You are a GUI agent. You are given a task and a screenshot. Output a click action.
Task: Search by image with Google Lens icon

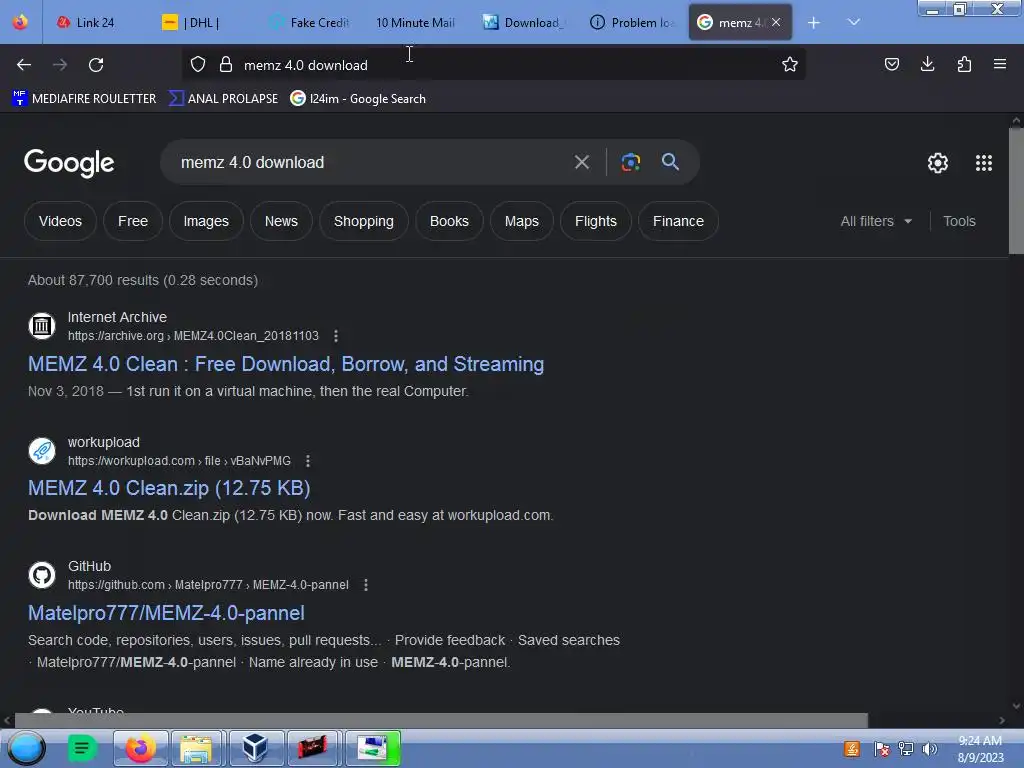coord(630,162)
